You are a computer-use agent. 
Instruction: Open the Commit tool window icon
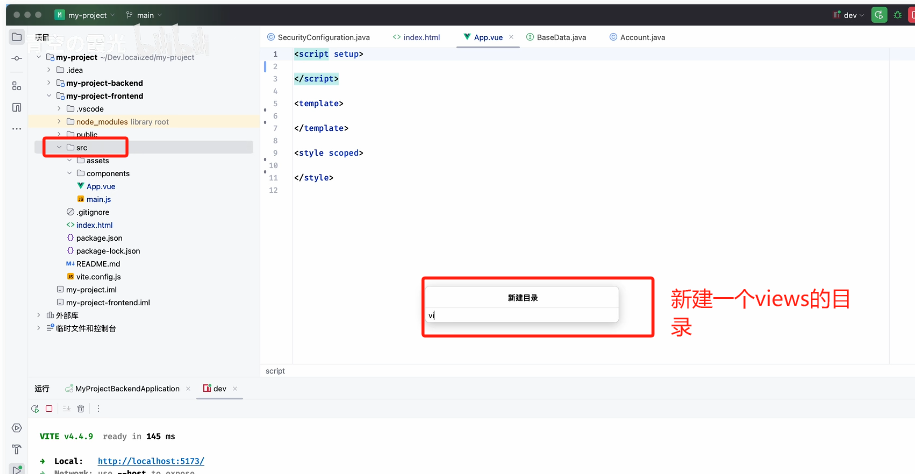click(x=16, y=59)
